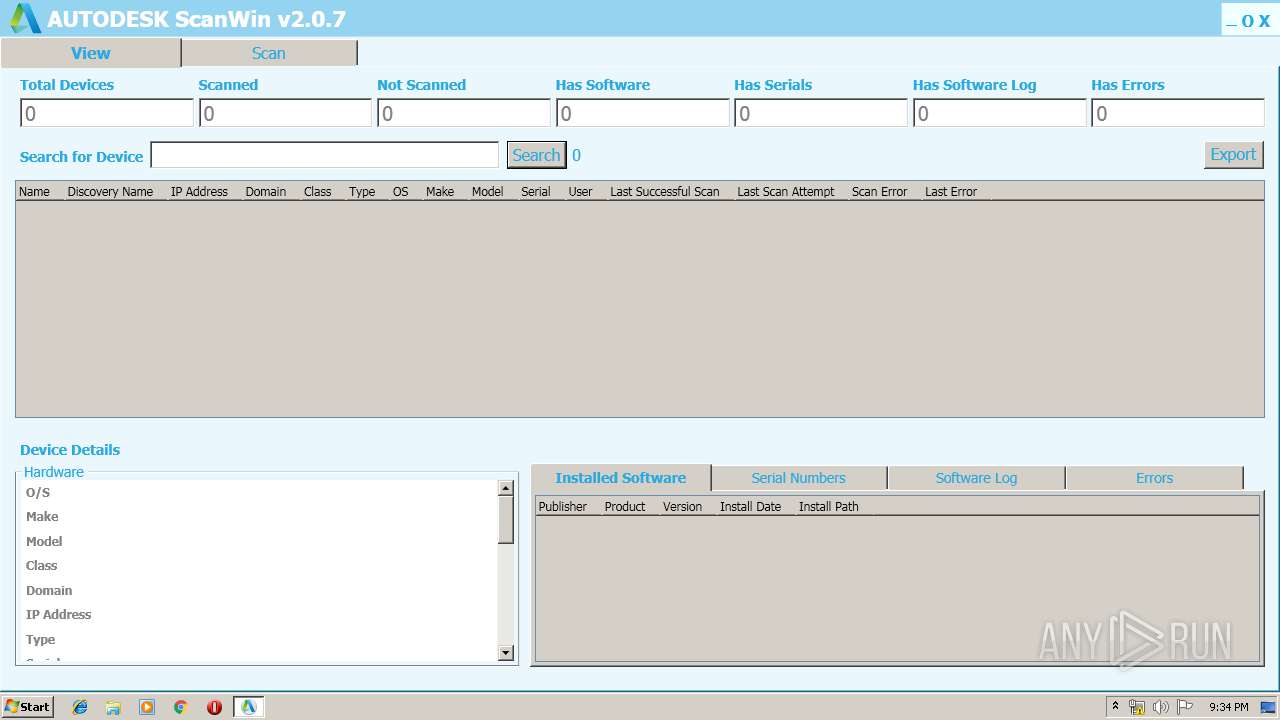Screen dimensions: 1280x720
Task: Click the Has Software Log count field
Action: click(999, 114)
